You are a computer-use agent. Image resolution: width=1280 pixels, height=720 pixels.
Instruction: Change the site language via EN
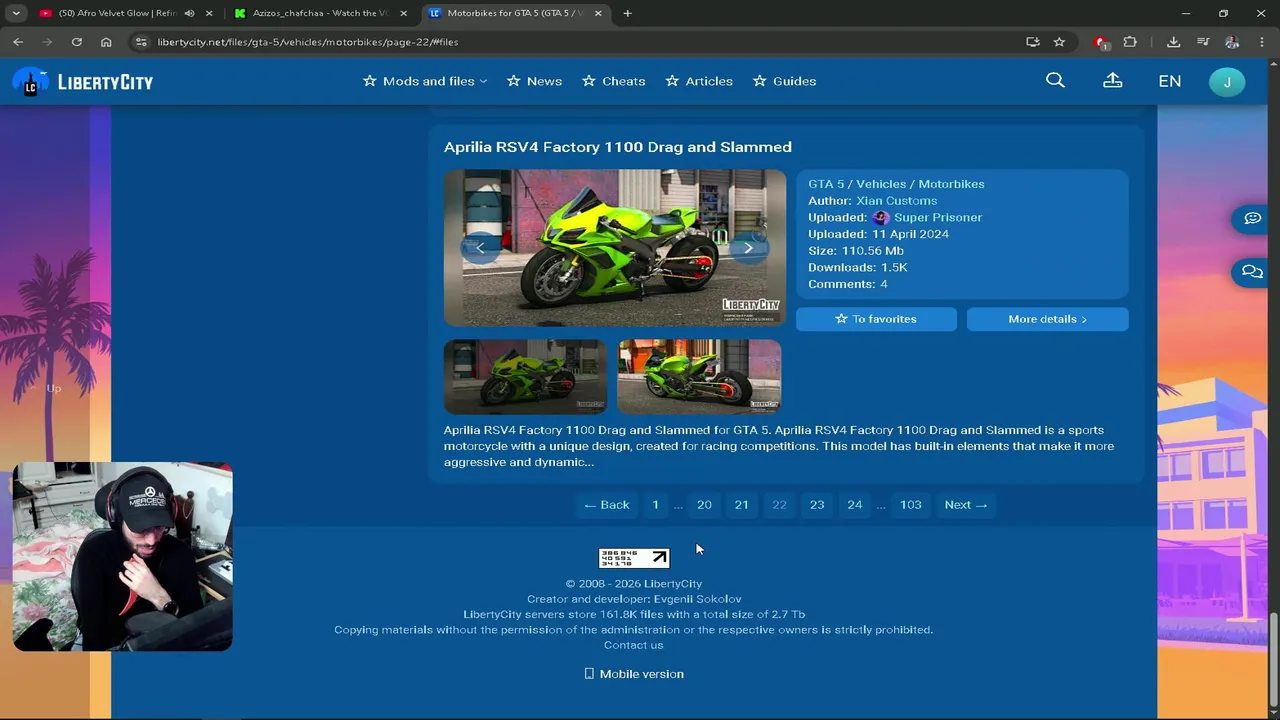click(x=1169, y=81)
